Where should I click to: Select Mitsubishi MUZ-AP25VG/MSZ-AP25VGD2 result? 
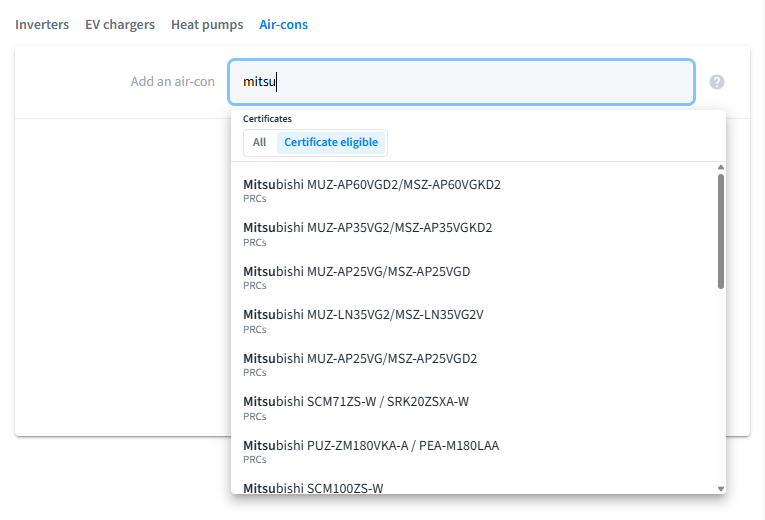360,363
